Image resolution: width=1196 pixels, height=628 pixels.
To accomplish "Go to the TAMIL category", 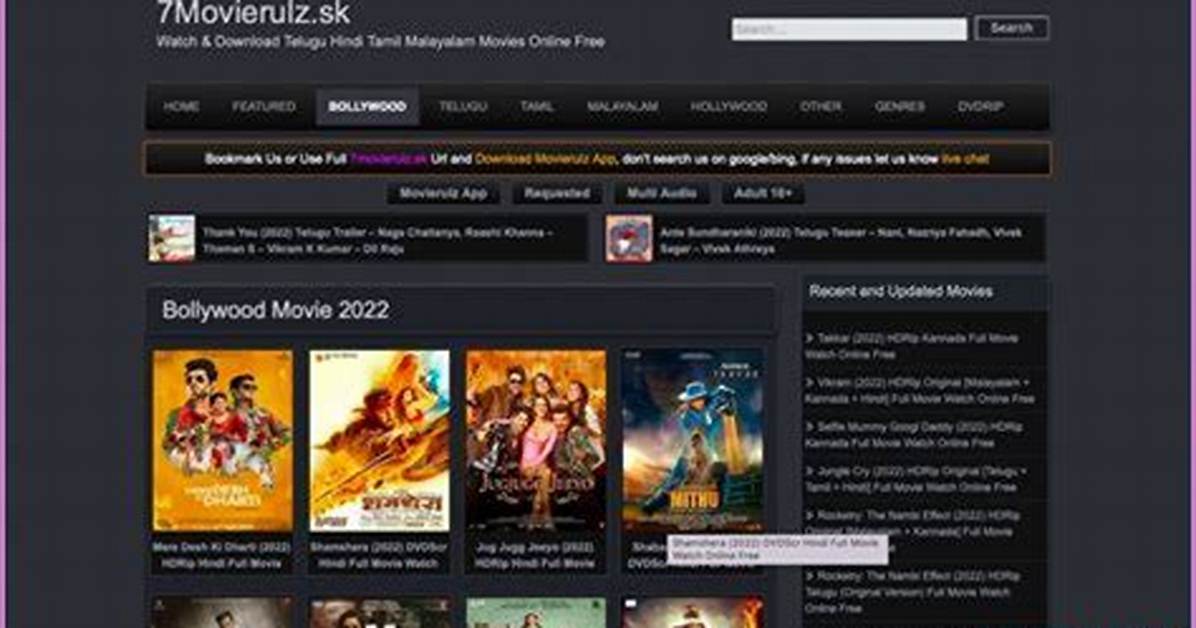I will [x=536, y=107].
